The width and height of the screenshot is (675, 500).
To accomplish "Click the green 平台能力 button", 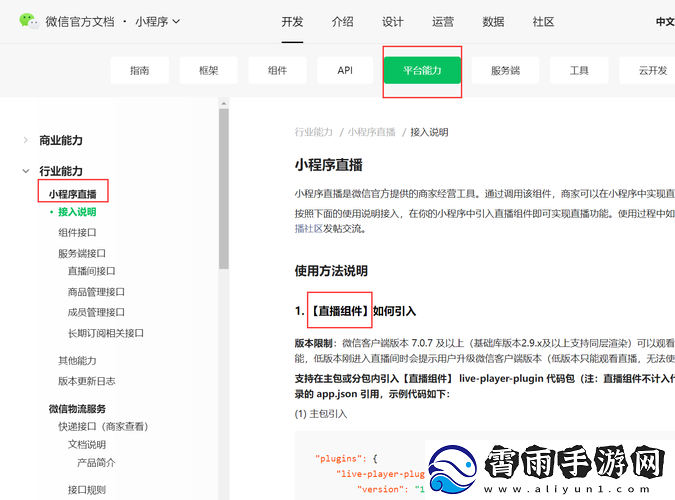I will [x=422, y=70].
